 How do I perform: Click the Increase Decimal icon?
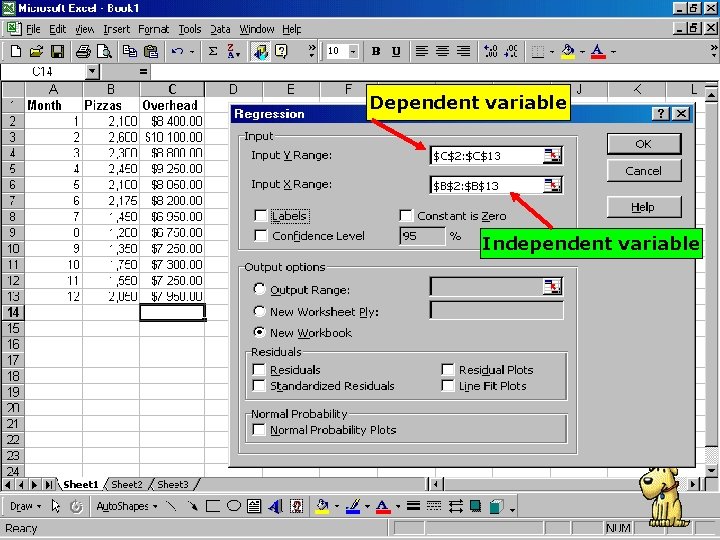click(x=490, y=51)
